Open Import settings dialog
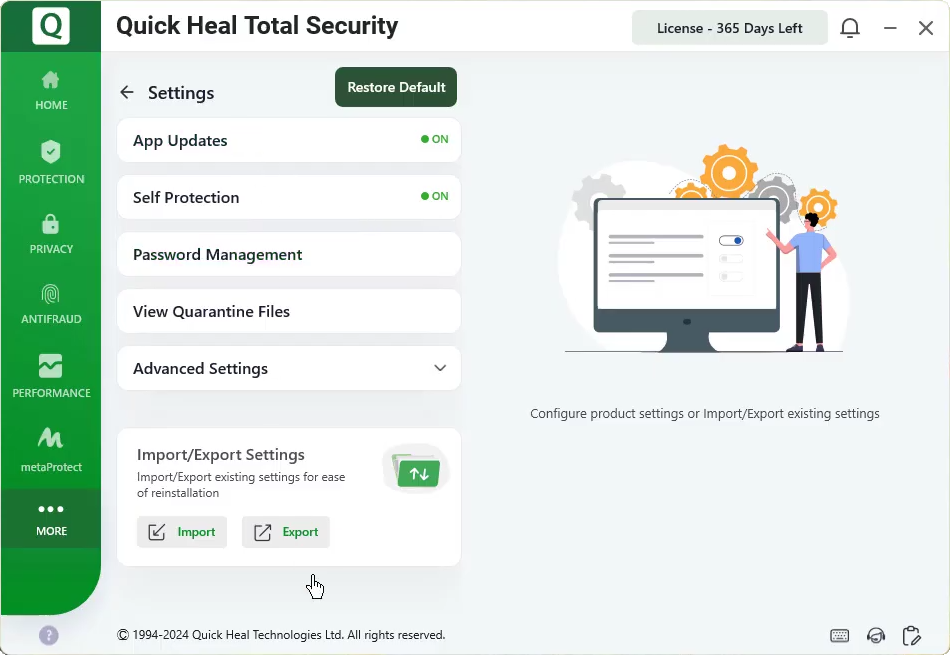950x655 pixels. point(182,531)
